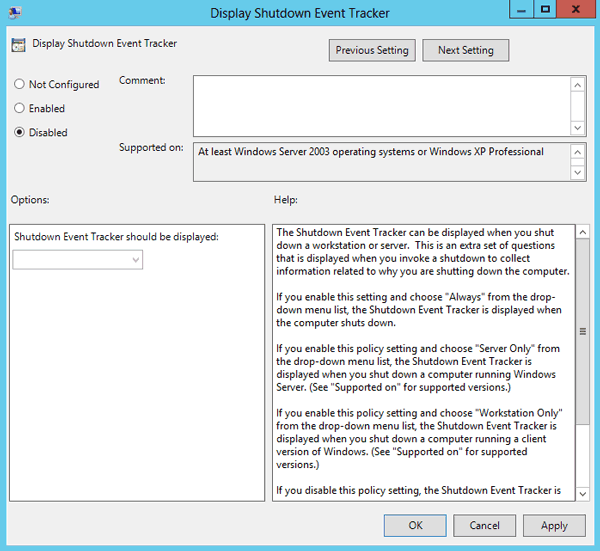
Task: Click the Supported on scroll down arrow
Action: pos(577,173)
